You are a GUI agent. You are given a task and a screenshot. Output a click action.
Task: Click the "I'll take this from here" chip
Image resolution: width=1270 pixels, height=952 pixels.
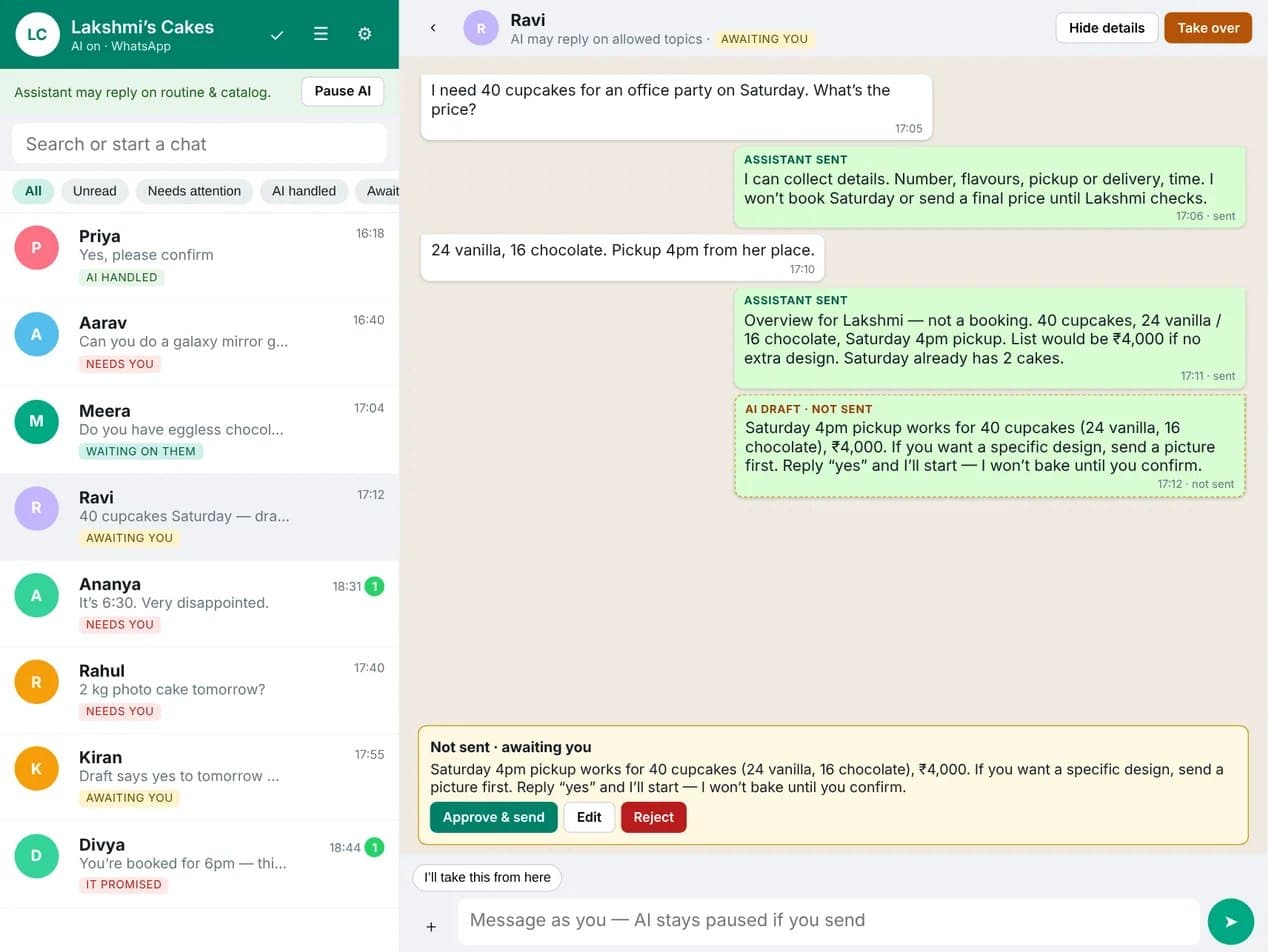487,877
